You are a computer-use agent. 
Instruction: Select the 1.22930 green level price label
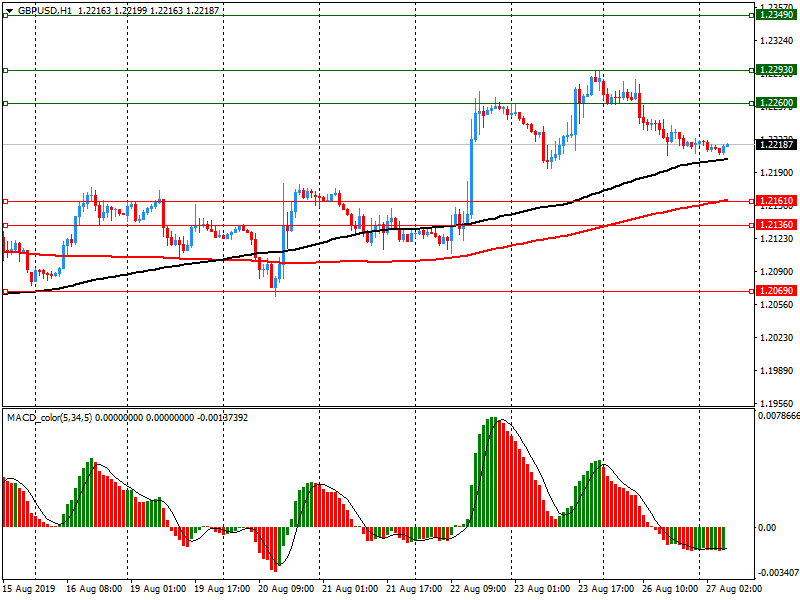coord(777,70)
